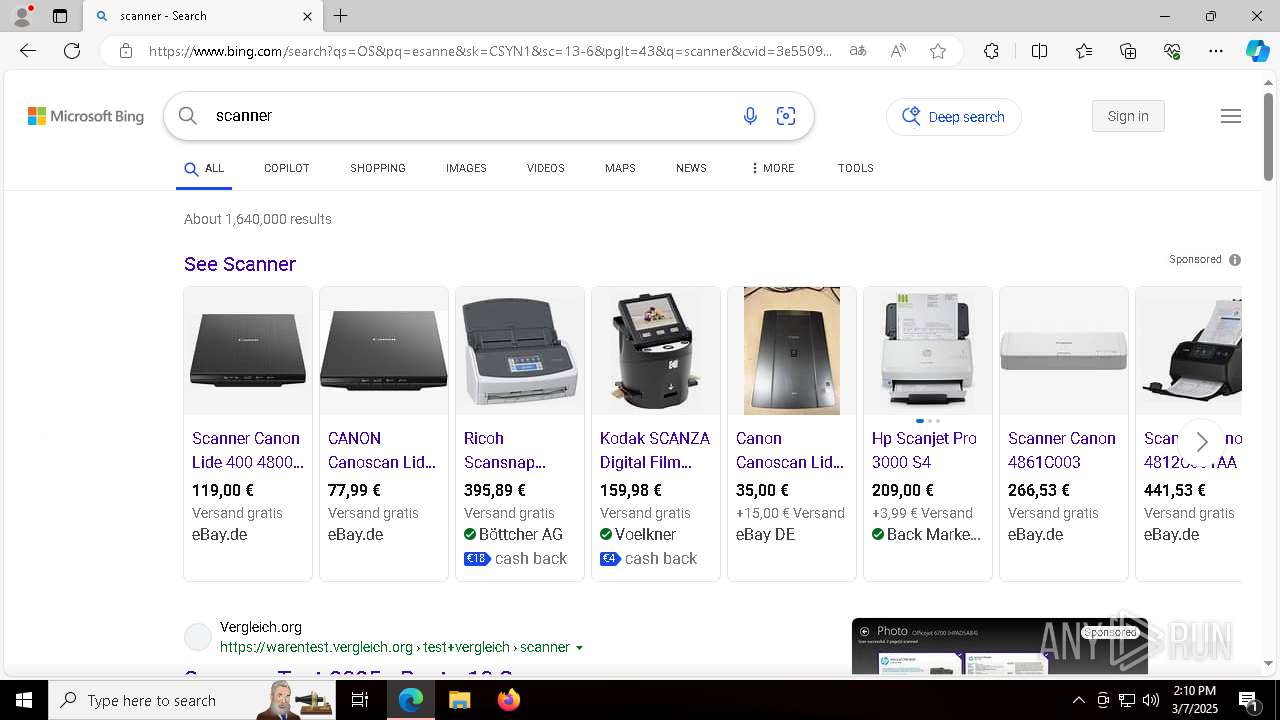This screenshot has width=1280, height=720.
Task: Open tab actions menu icon
Action: [60, 16]
